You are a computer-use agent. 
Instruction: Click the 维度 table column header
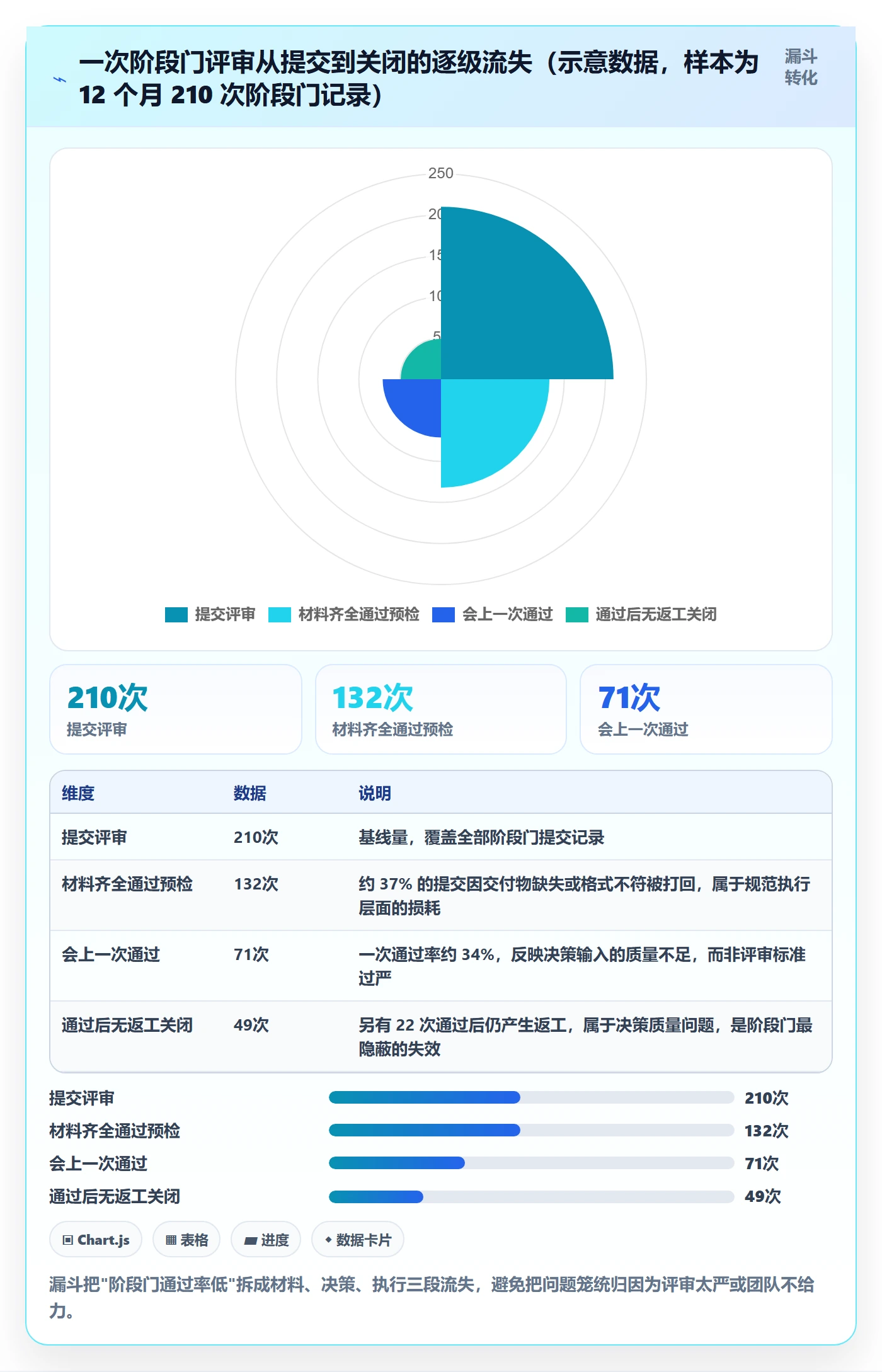point(78,793)
